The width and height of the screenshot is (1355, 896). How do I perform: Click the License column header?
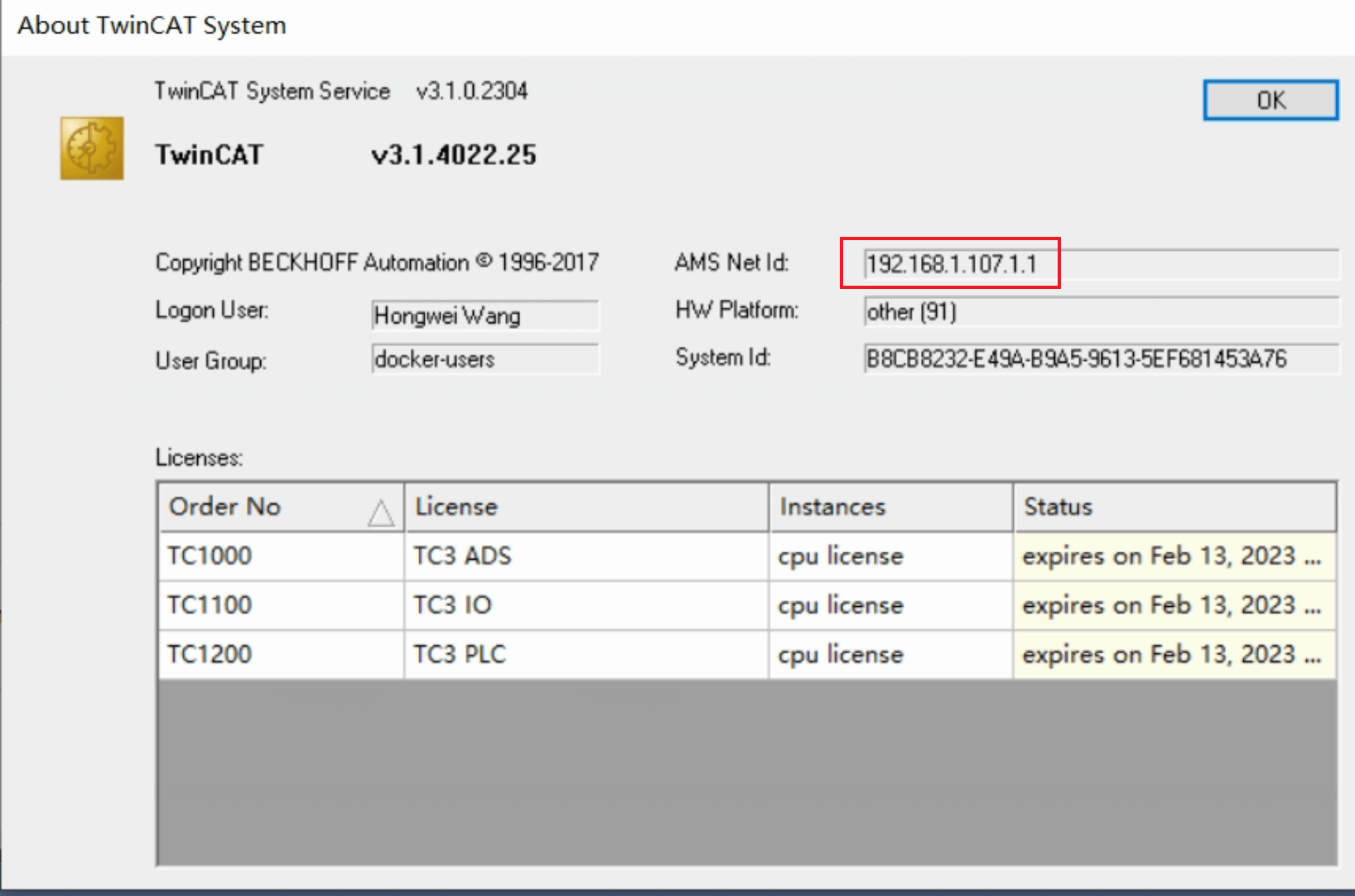[x=586, y=507]
